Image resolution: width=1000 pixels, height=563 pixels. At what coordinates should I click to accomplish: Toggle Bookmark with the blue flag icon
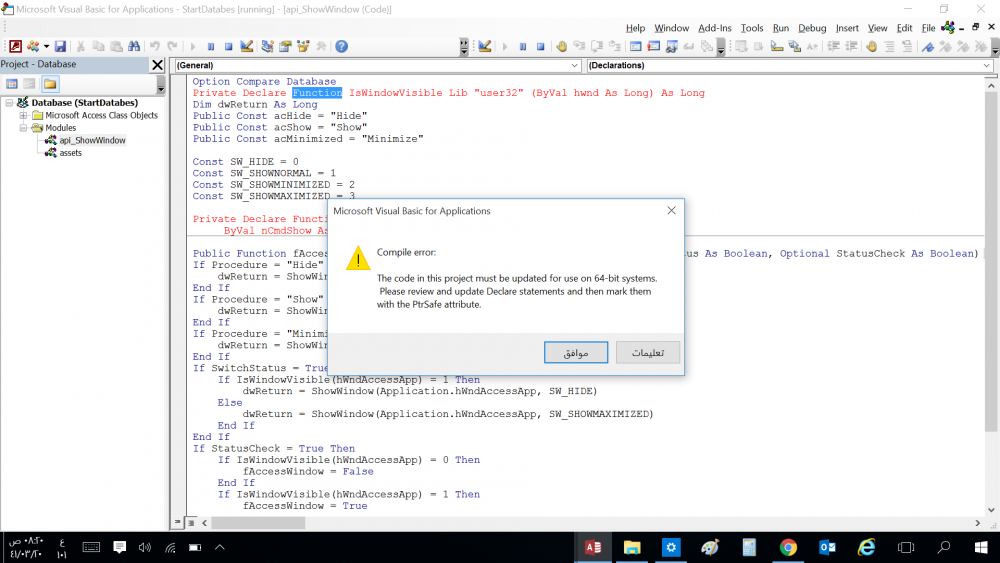928,47
